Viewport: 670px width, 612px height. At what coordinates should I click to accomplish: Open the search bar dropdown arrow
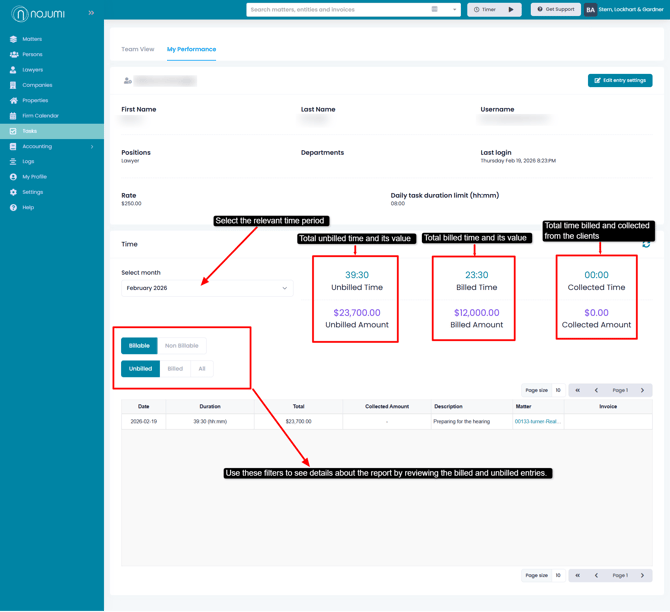click(x=454, y=10)
